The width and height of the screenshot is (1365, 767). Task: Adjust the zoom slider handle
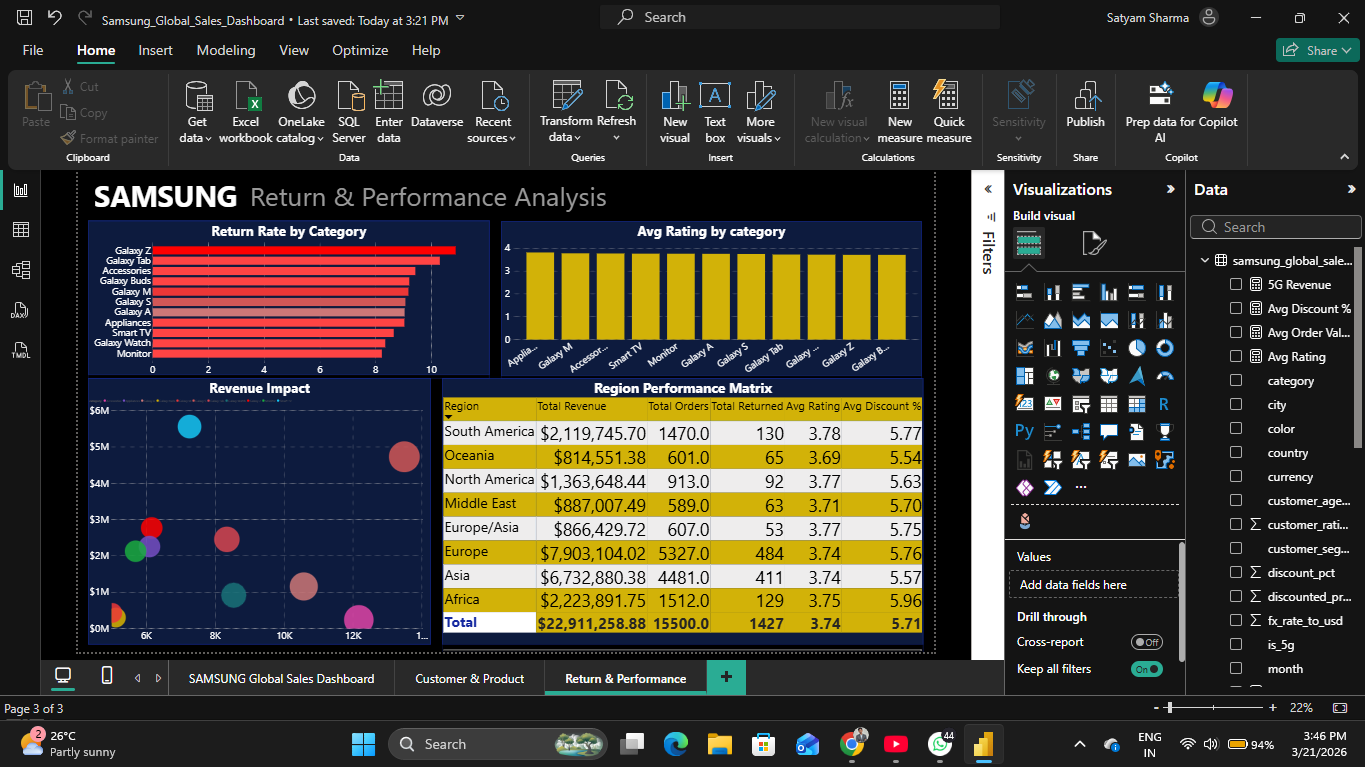tap(1169, 708)
